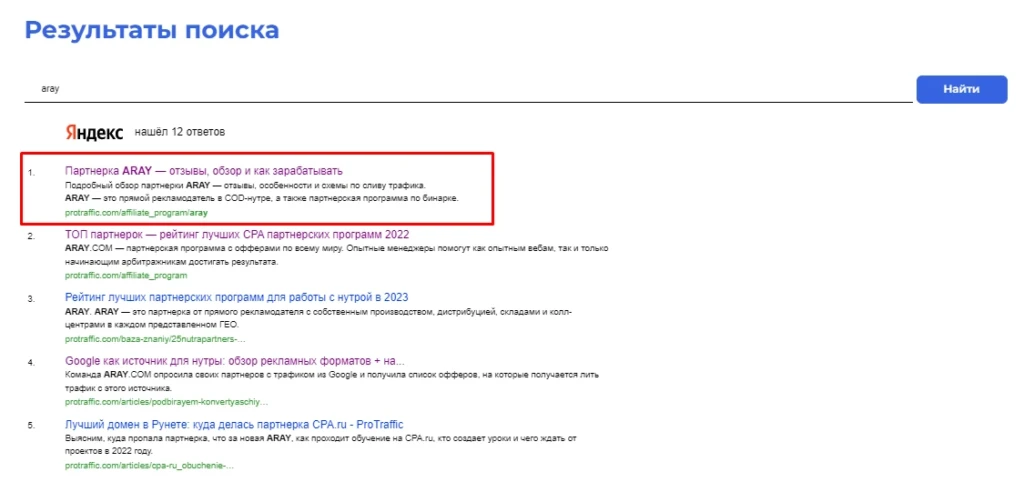Open the Яндекс logo link
The image size is (1024, 482).
[x=94, y=133]
